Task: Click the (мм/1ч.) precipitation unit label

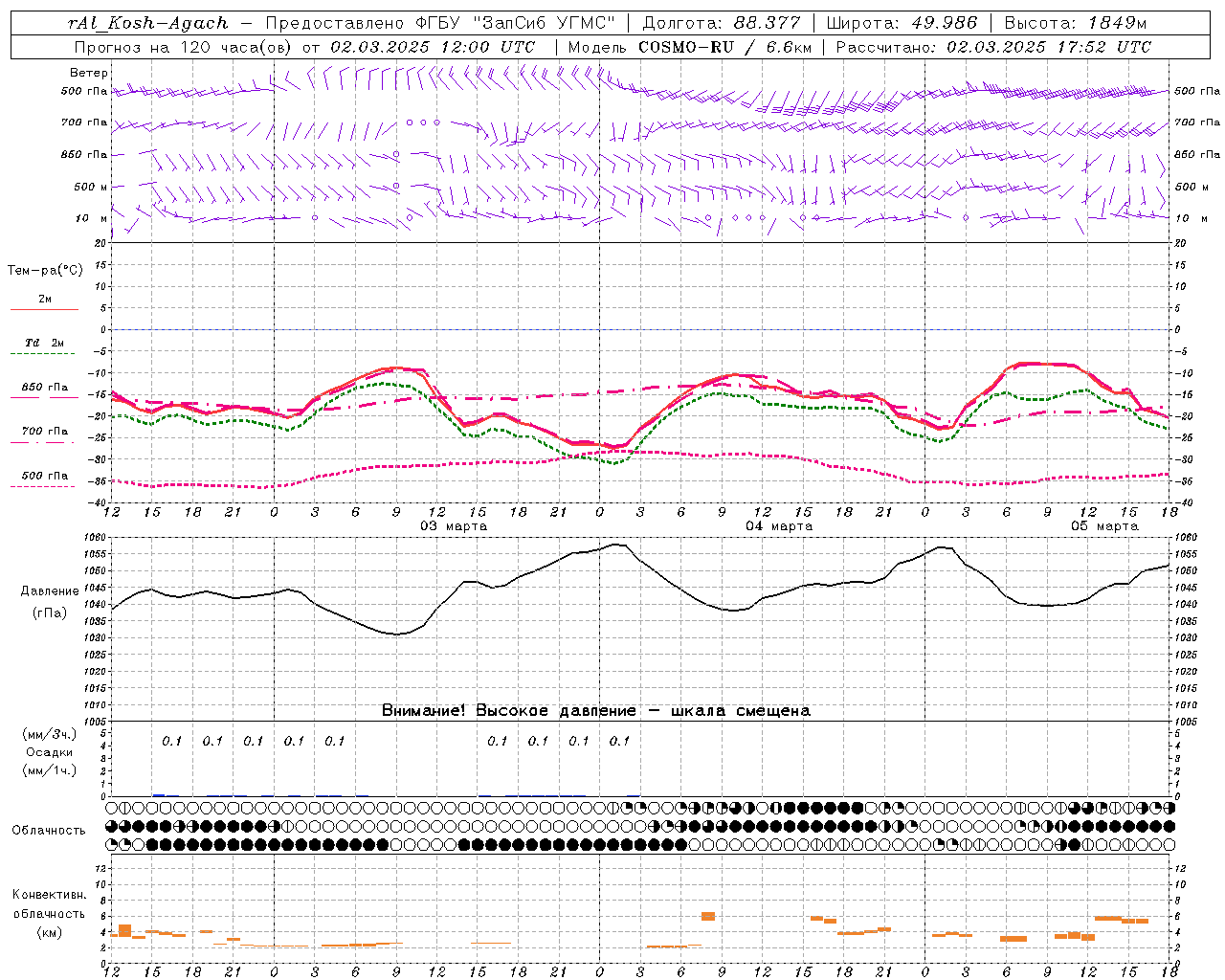Action: tap(50, 770)
